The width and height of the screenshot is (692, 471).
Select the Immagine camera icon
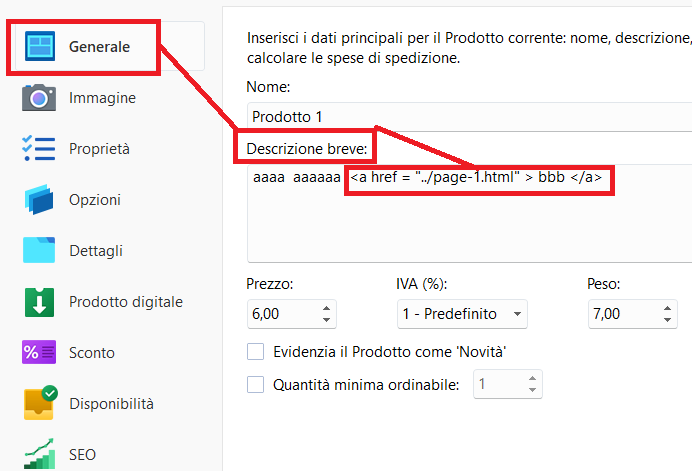tap(39, 98)
